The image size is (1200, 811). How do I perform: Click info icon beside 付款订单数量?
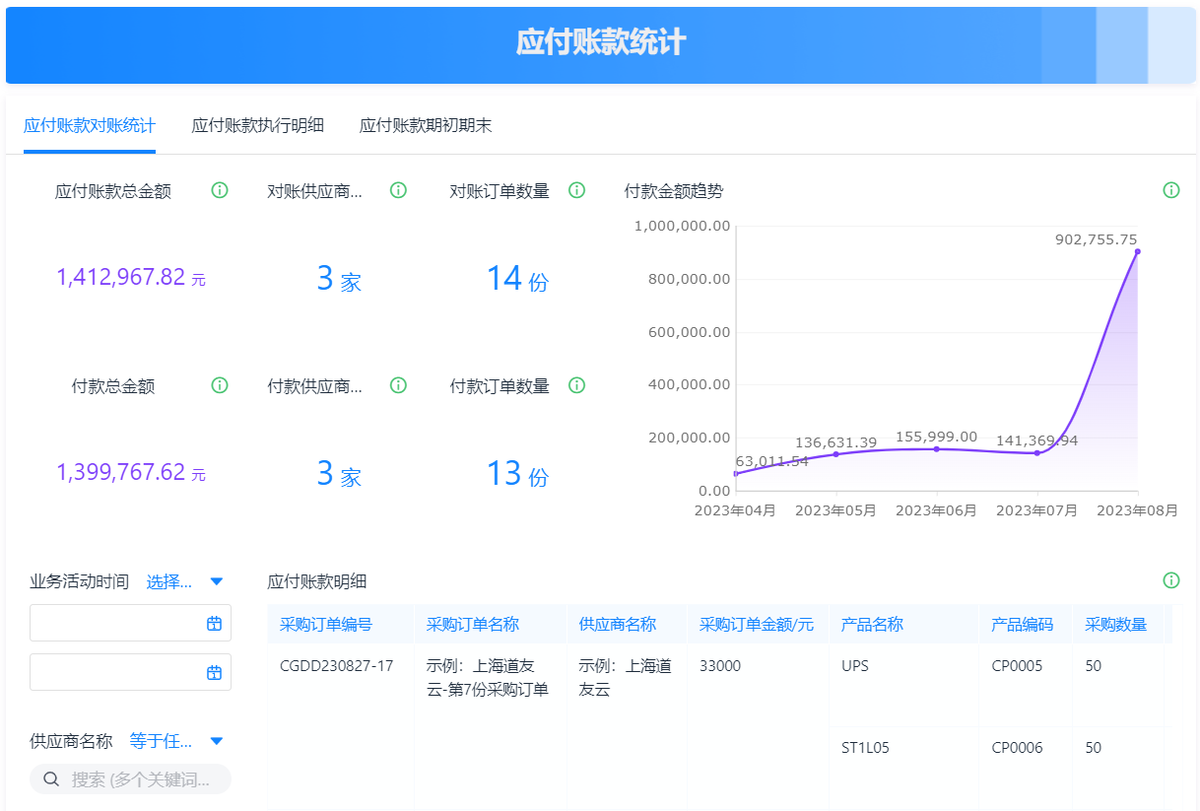576,385
